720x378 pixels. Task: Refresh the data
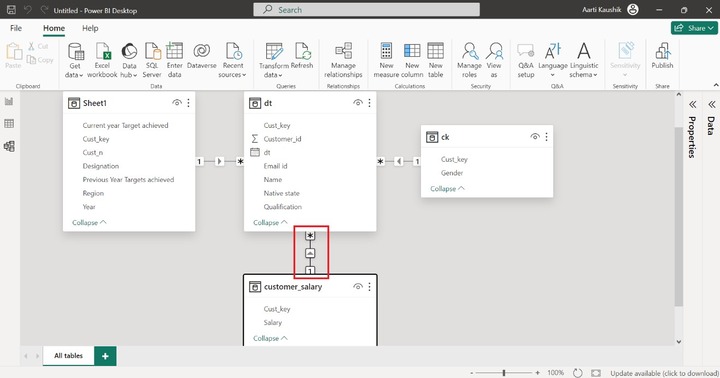coord(302,56)
